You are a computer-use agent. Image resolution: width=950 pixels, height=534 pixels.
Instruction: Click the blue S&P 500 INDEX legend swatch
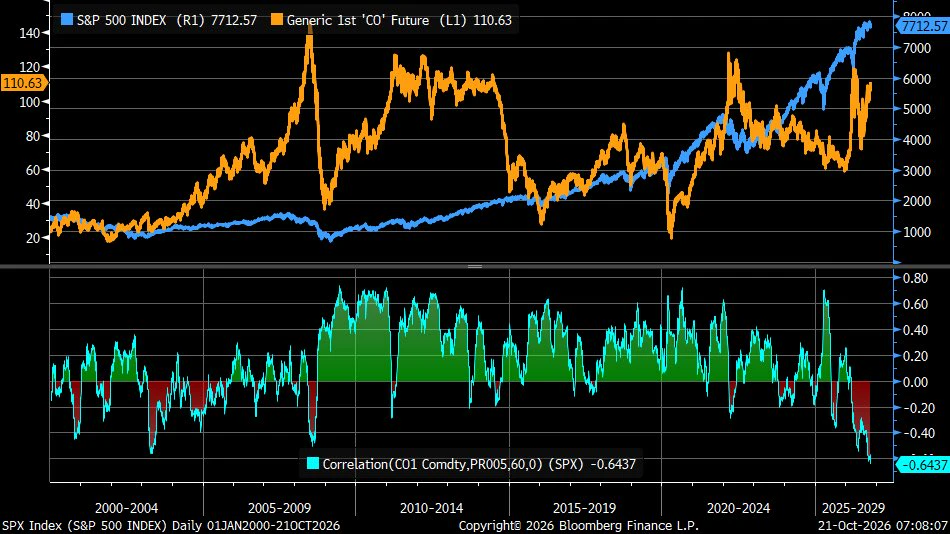pos(67,19)
